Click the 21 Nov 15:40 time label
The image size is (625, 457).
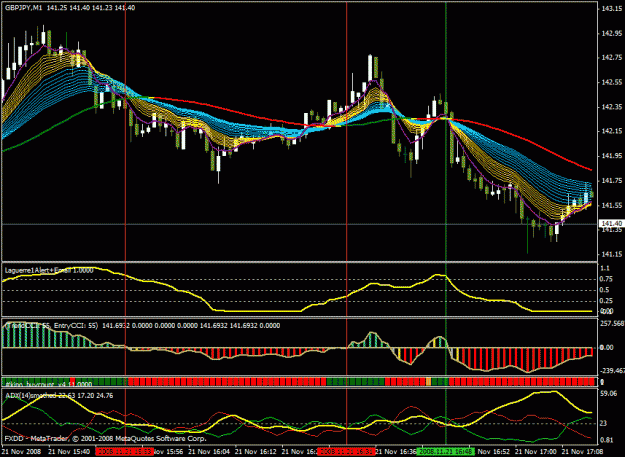coord(69,452)
